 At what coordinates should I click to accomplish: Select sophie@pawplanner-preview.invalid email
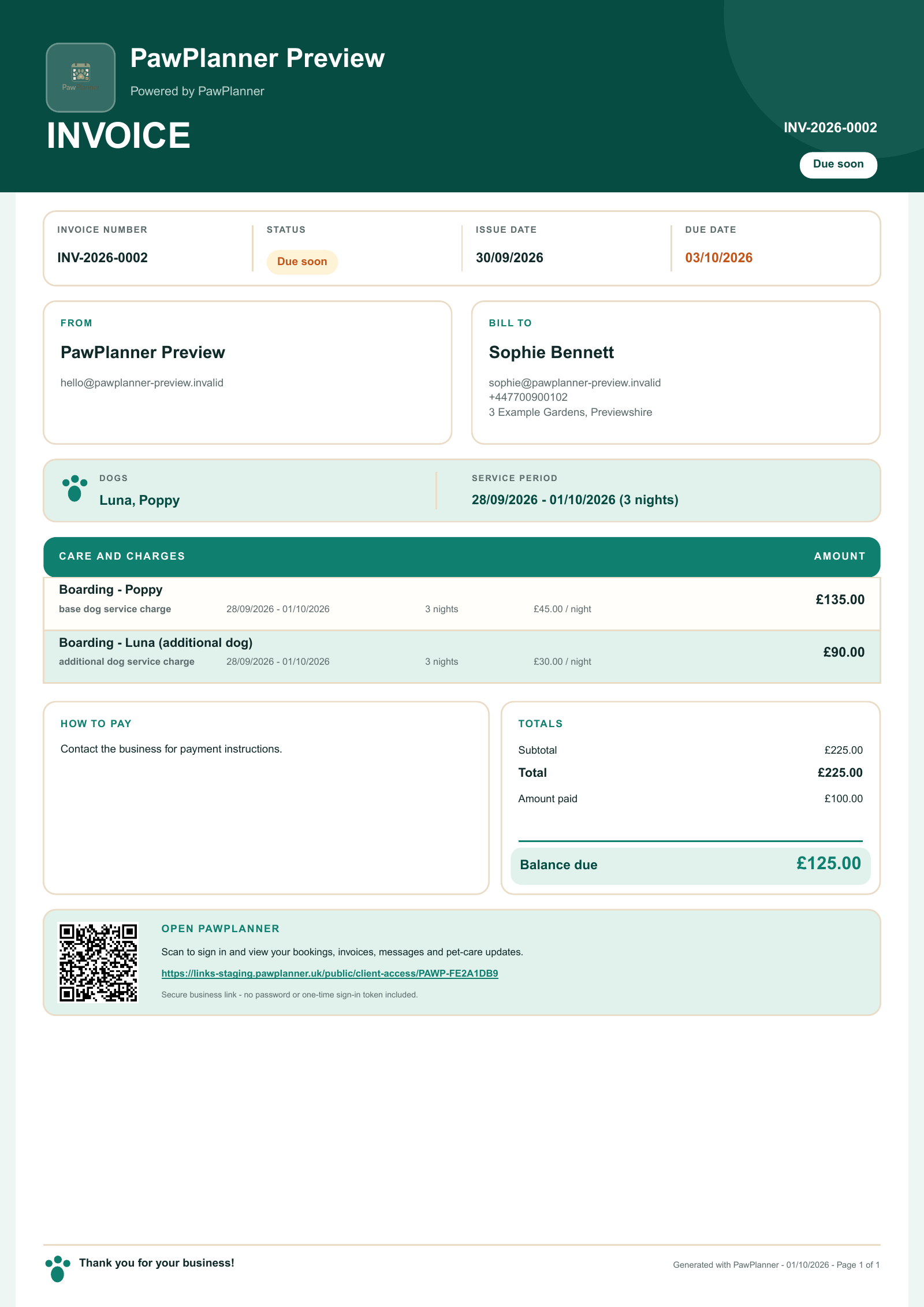(x=575, y=383)
